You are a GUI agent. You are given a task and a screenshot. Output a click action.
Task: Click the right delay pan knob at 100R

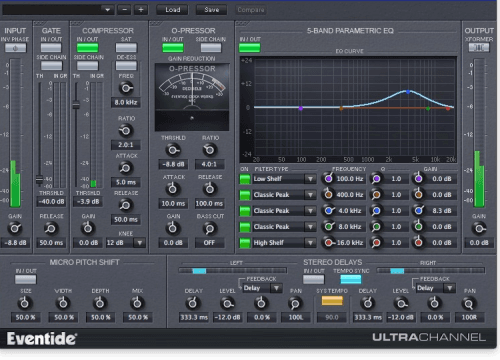[x=469, y=303]
